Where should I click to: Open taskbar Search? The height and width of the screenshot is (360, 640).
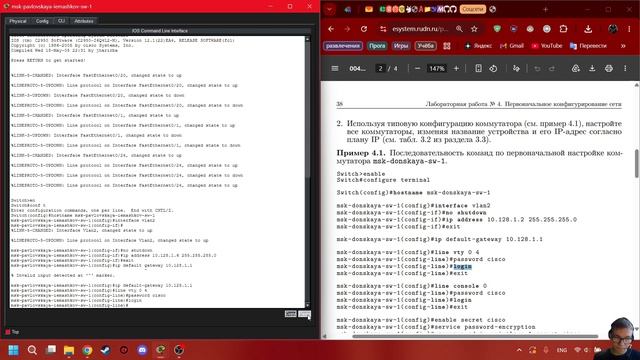[32, 350]
